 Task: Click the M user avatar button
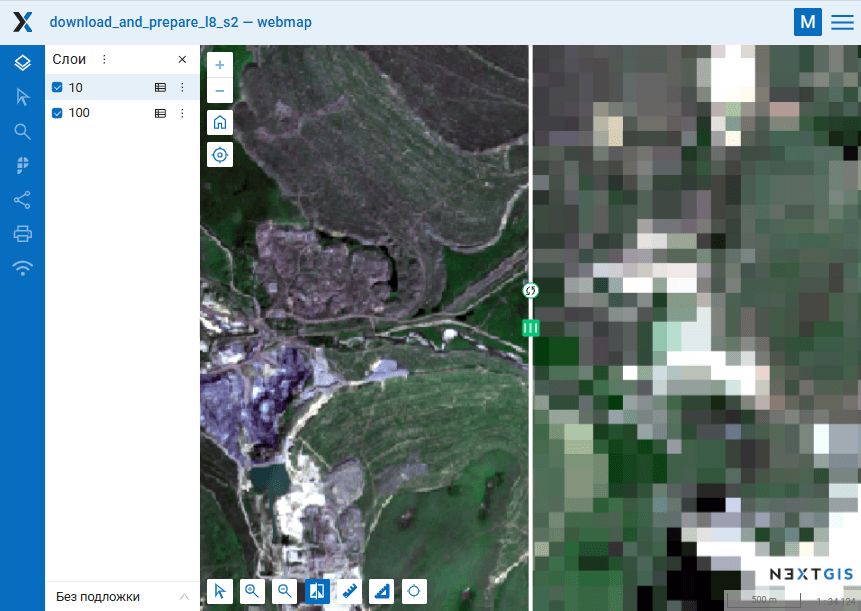pos(807,22)
